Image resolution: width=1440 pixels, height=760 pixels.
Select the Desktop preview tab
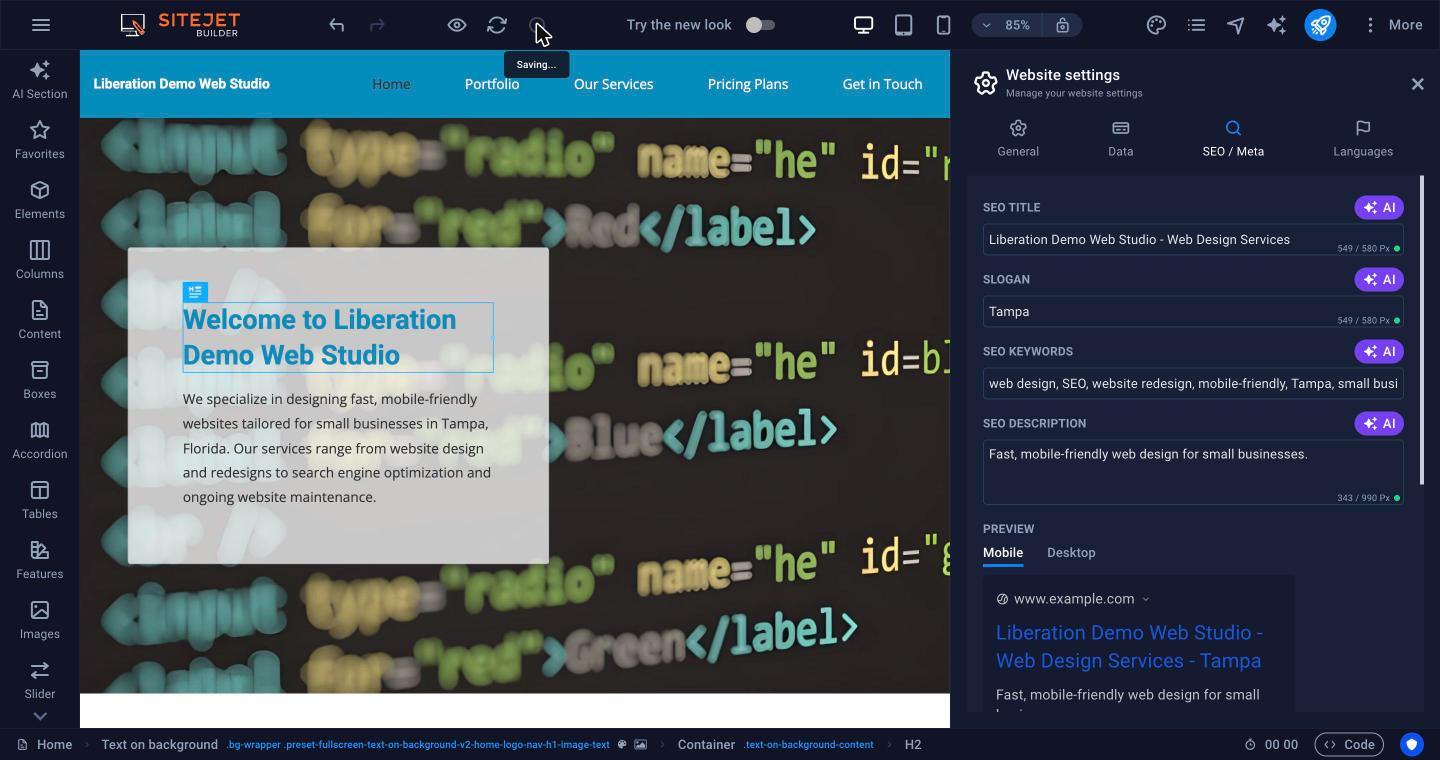pos(1071,553)
